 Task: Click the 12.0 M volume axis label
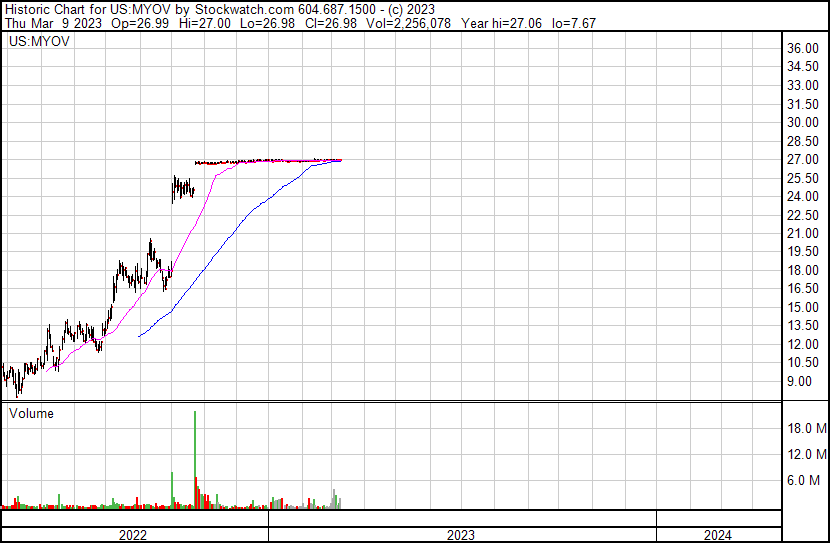tap(806, 454)
